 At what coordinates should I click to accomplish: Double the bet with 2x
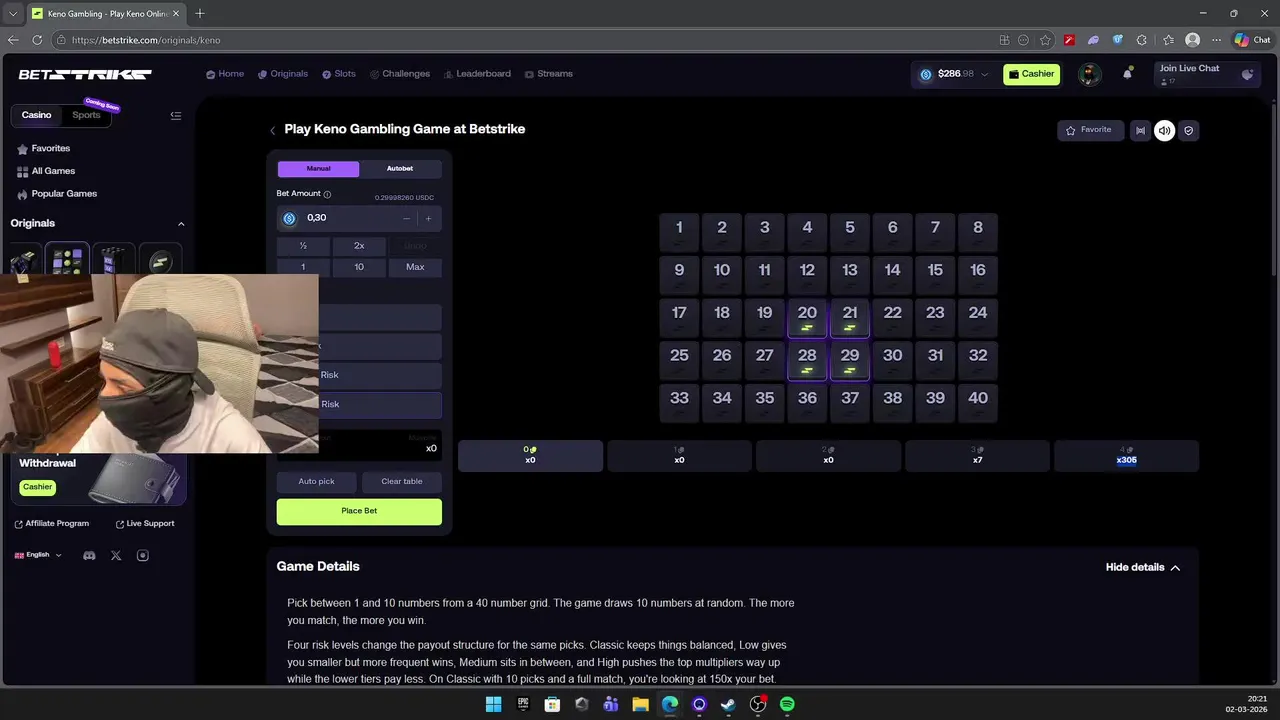point(359,246)
